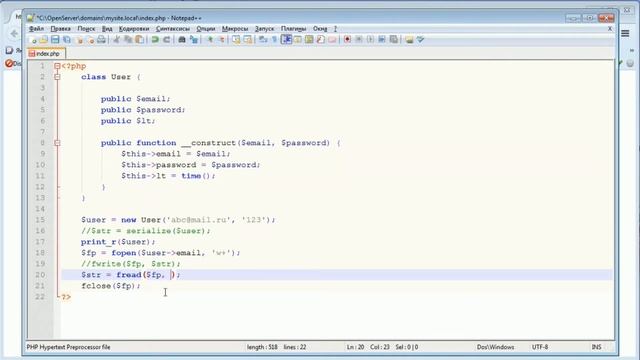Place cursor in 'public $email;' line

point(136,99)
